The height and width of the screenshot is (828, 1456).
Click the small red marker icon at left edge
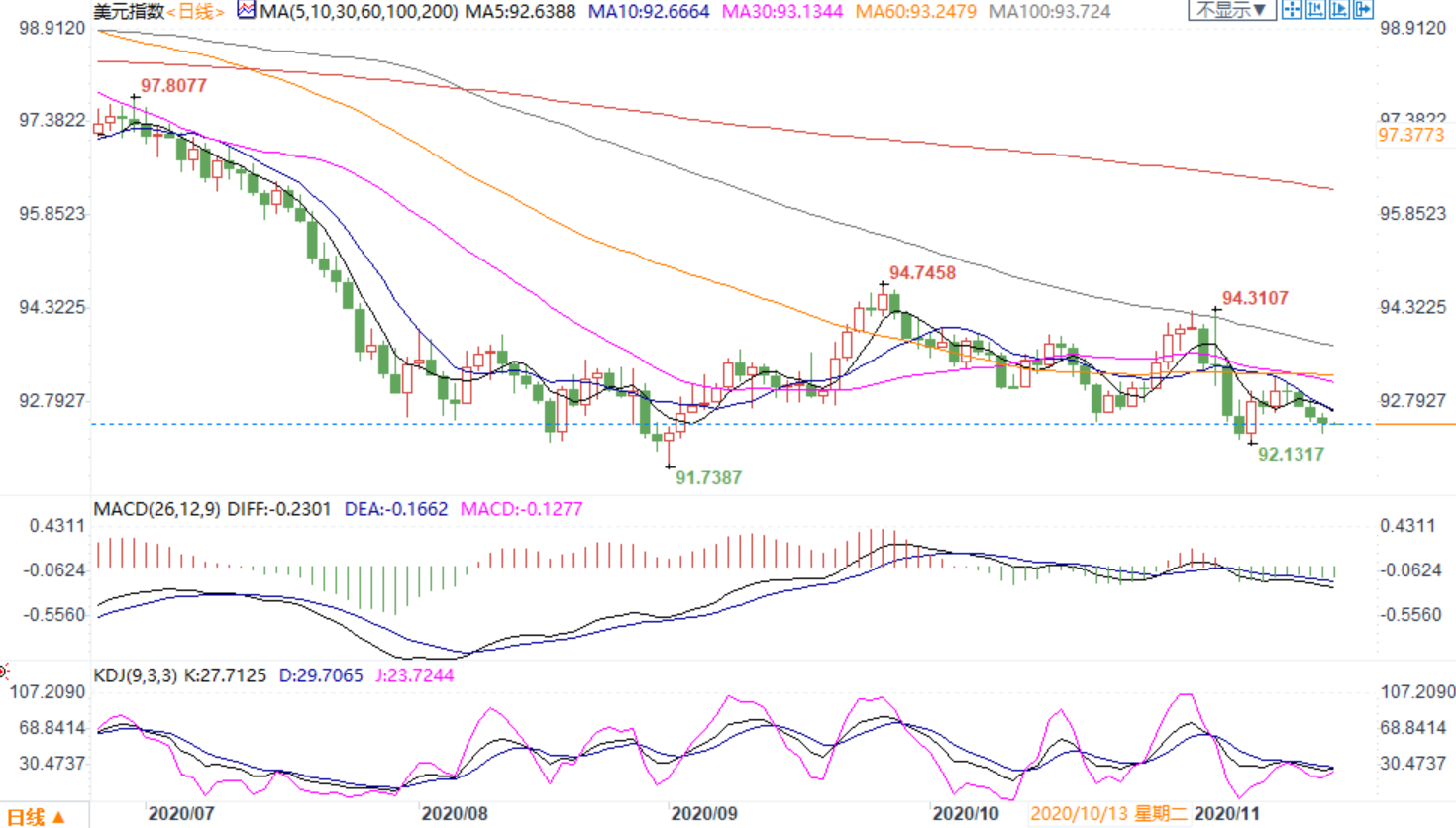click(x=4, y=671)
